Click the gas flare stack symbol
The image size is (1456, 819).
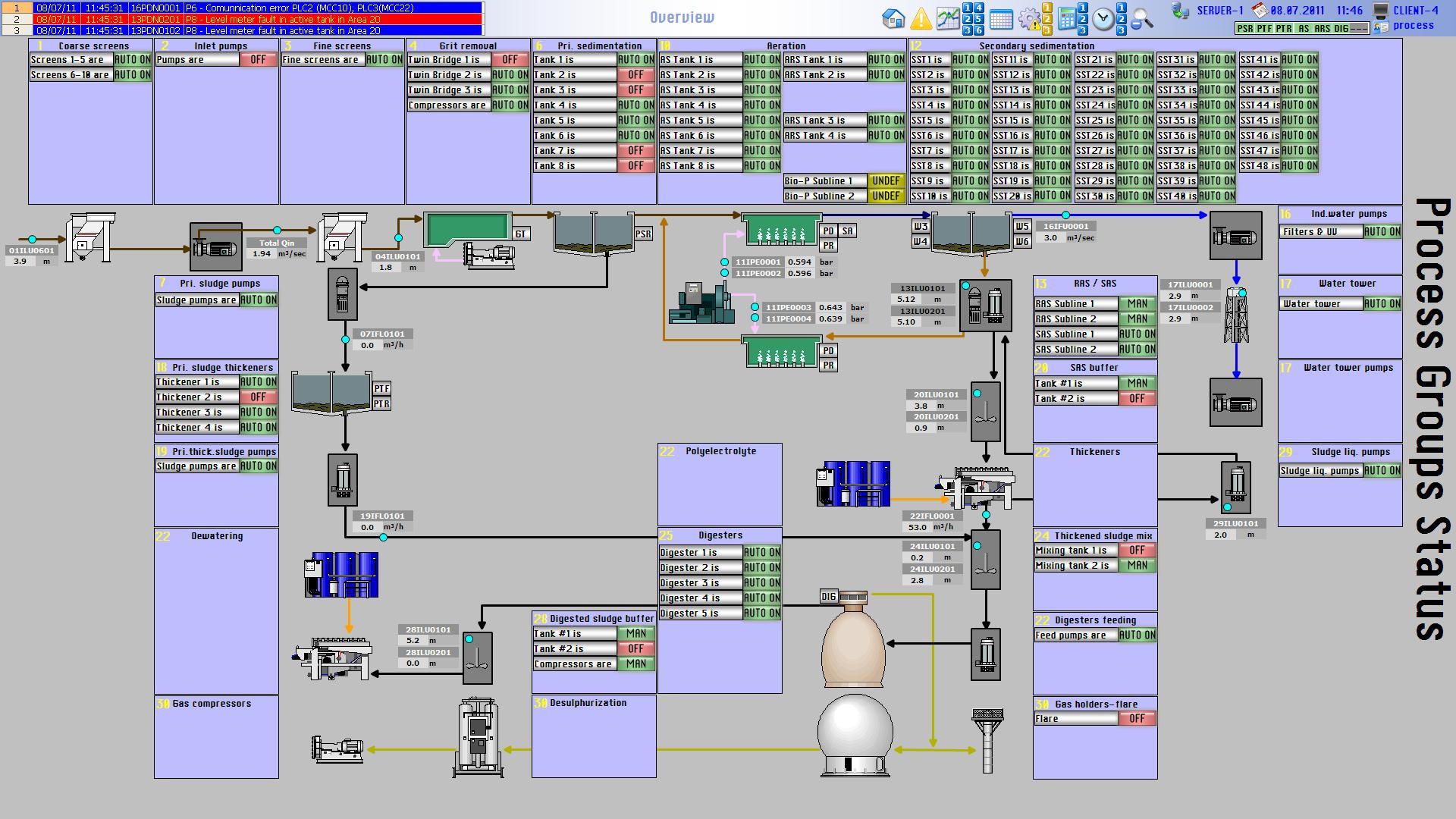click(x=987, y=740)
